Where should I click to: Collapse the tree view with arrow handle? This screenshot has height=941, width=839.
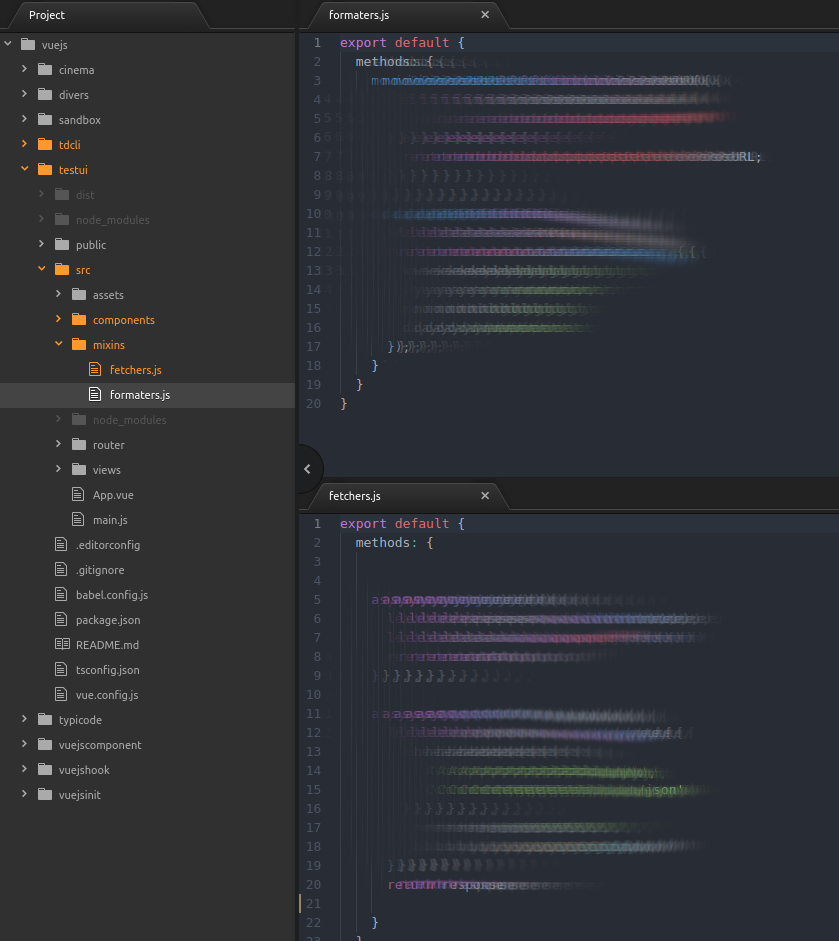307,469
